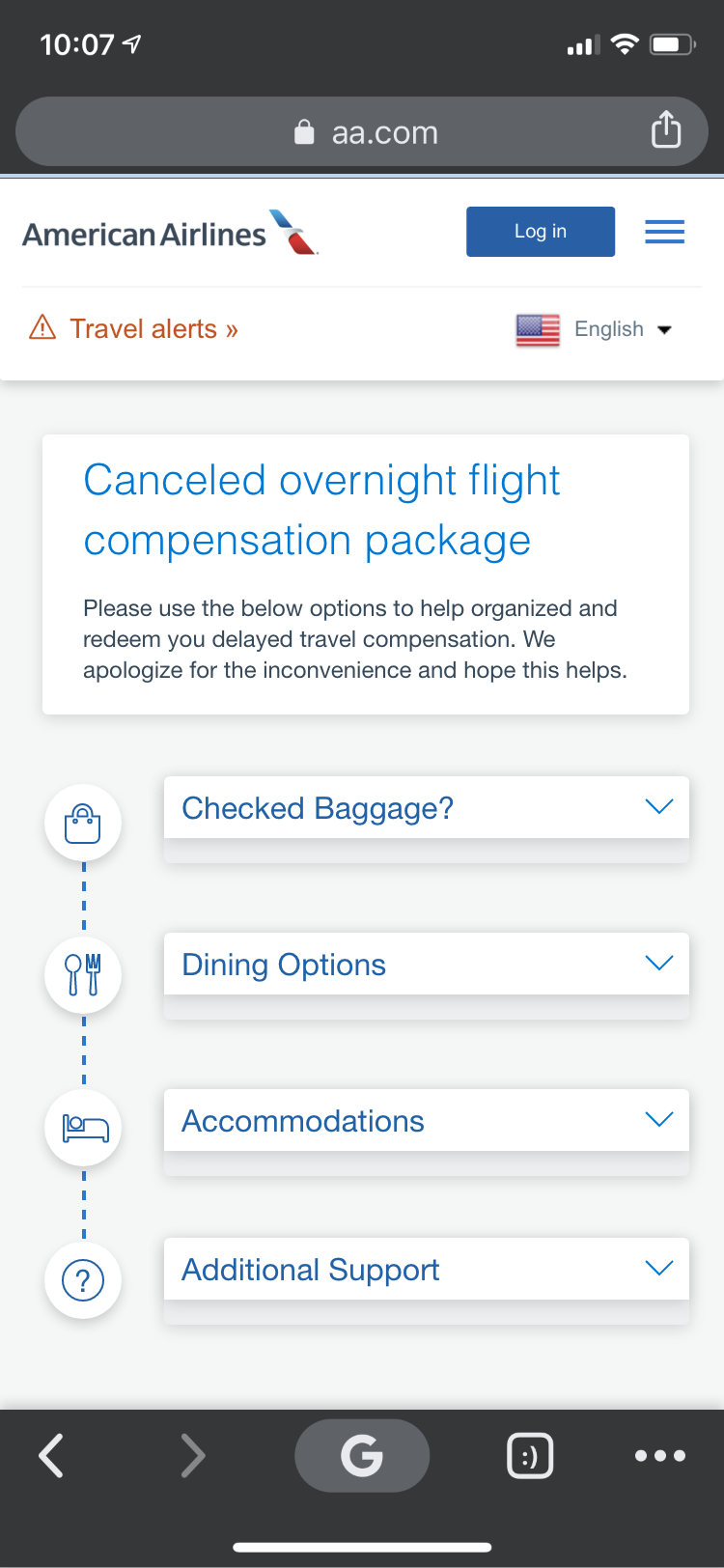Expand the Checked Baggage? section

[x=427, y=807]
